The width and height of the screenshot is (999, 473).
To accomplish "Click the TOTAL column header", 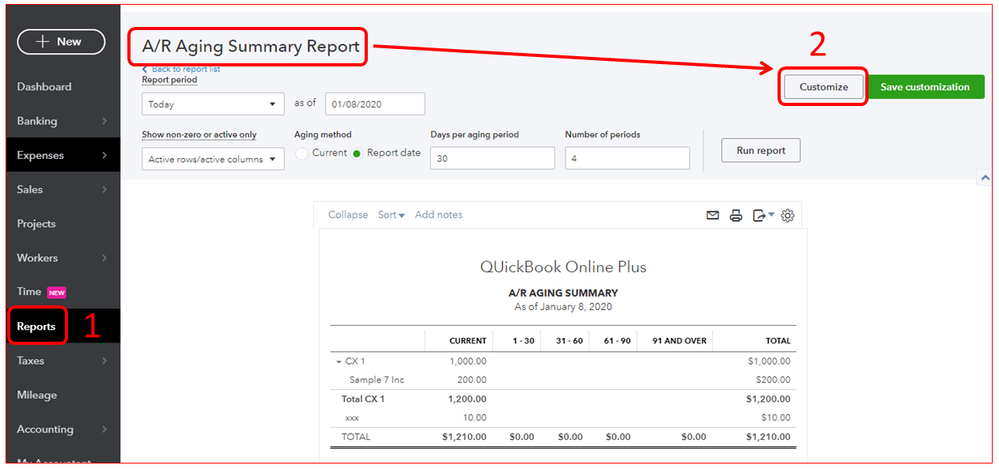I will [x=779, y=341].
